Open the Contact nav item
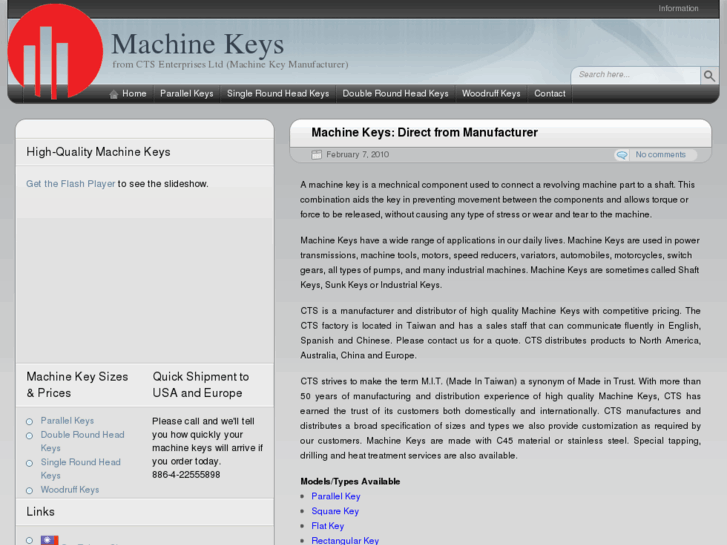Image resolution: width=727 pixels, height=545 pixels. pyautogui.click(x=549, y=94)
